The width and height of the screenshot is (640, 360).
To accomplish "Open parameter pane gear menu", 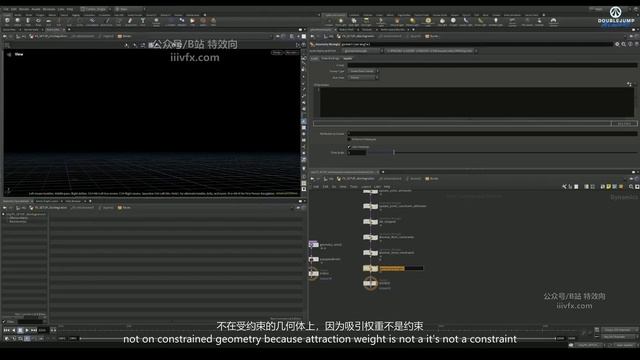I will (x=617, y=44).
